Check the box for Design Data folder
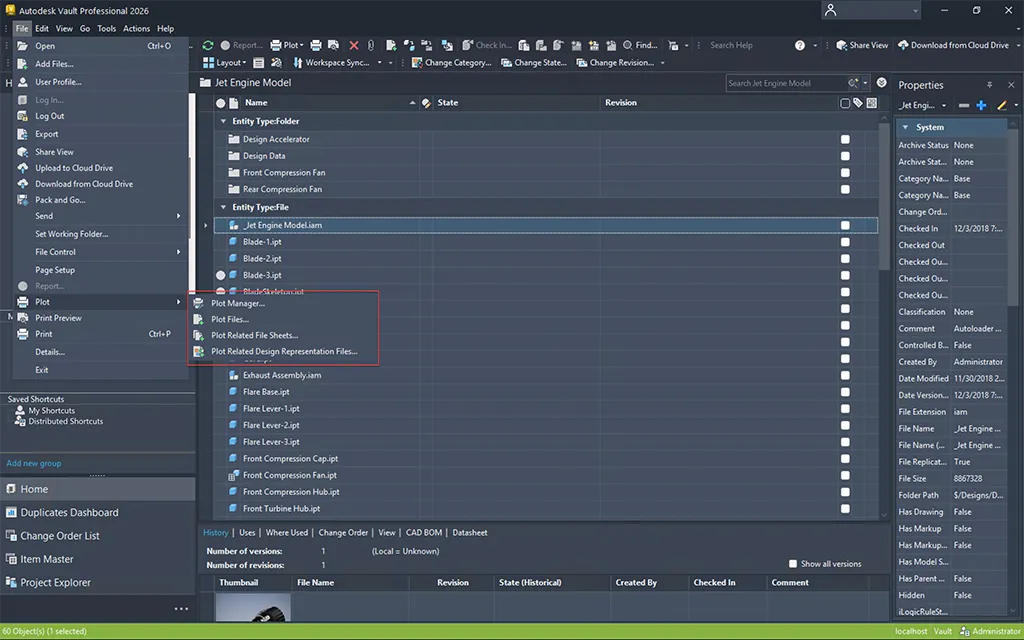 [845, 156]
